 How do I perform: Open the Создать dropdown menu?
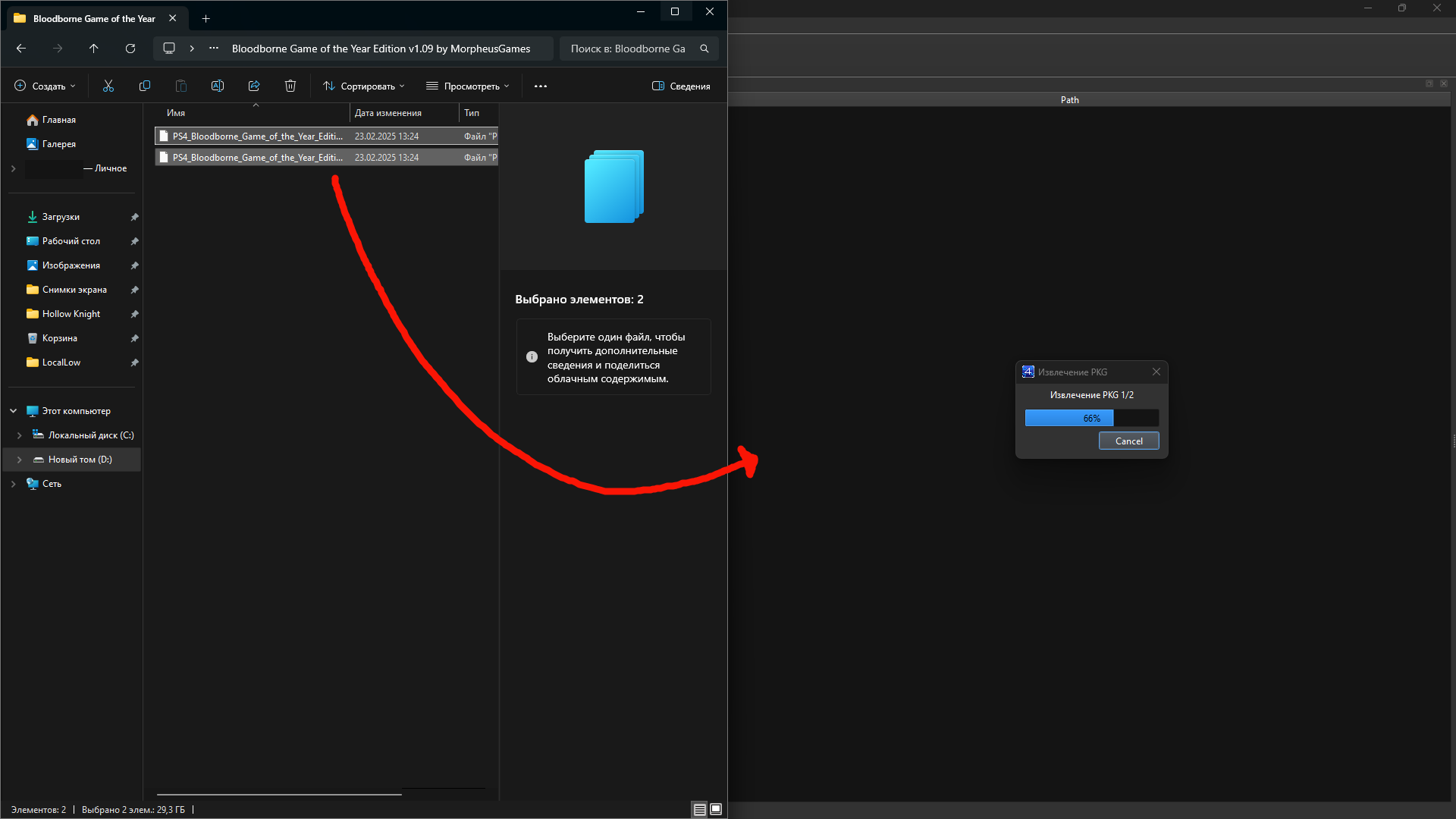click(45, 86)
